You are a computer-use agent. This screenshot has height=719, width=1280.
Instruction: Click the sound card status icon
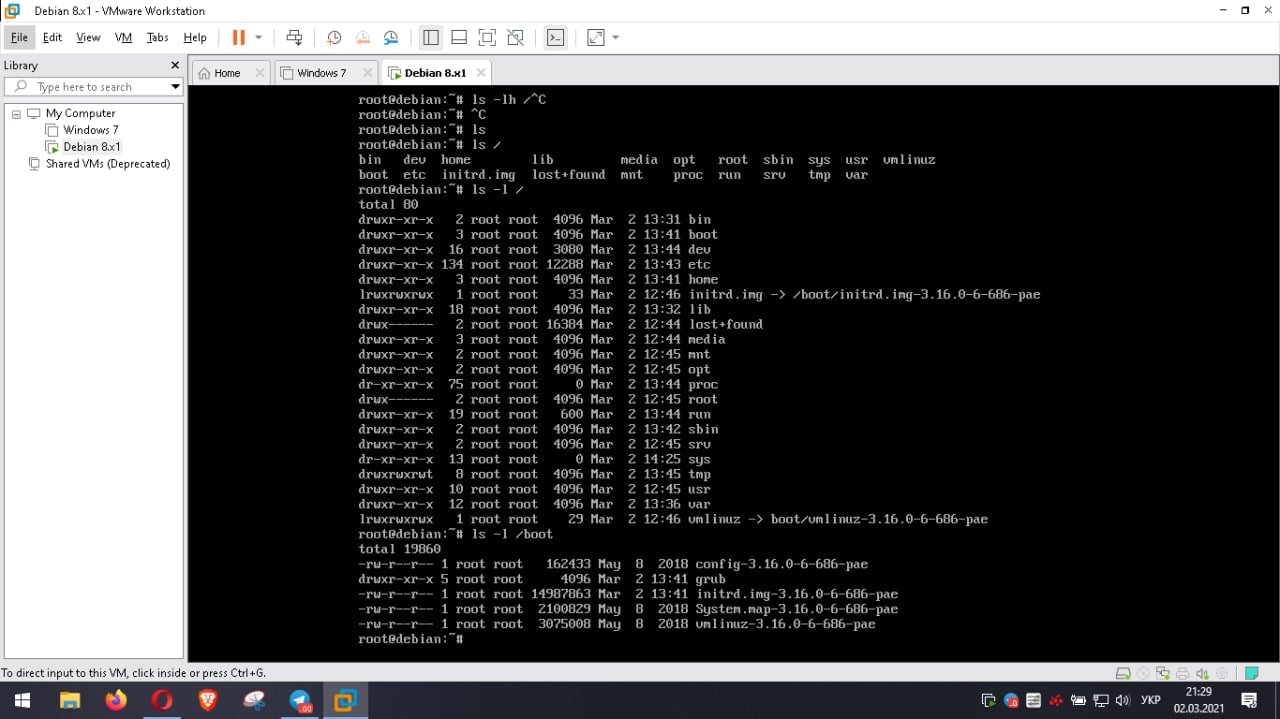click(x=1202, y=673)
